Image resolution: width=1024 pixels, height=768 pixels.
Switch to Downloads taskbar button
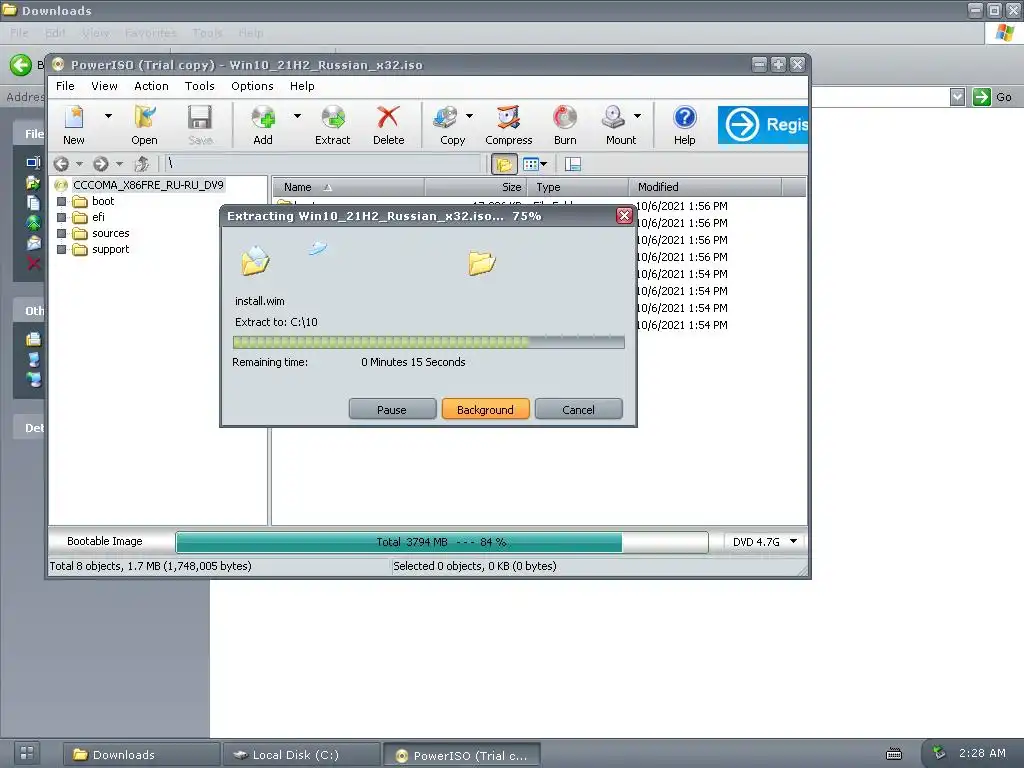(141, 754)
